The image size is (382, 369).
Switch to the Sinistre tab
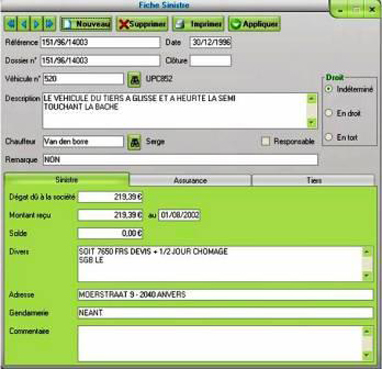click(66, 180)
